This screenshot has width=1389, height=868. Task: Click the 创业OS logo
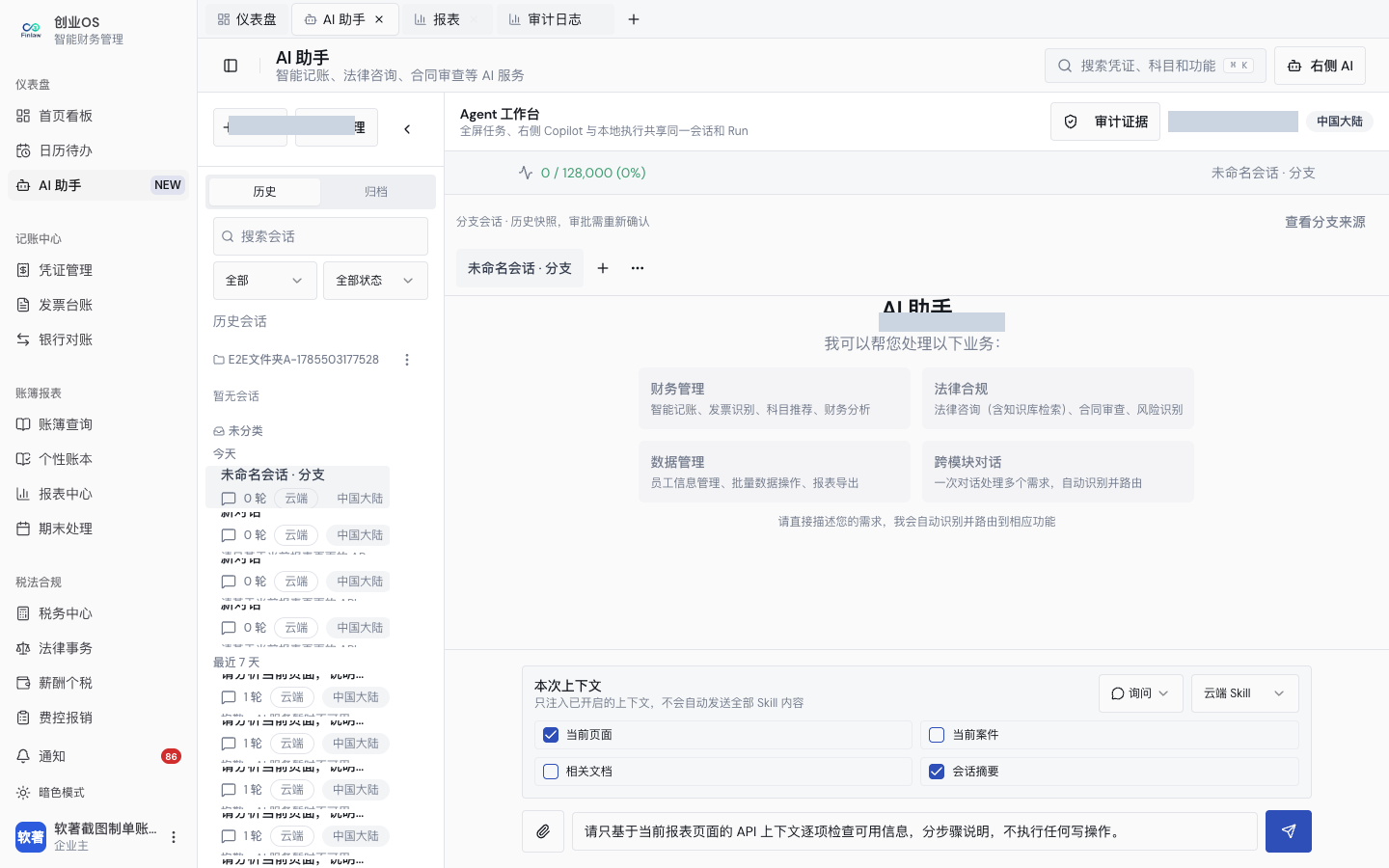click(31, 30)
